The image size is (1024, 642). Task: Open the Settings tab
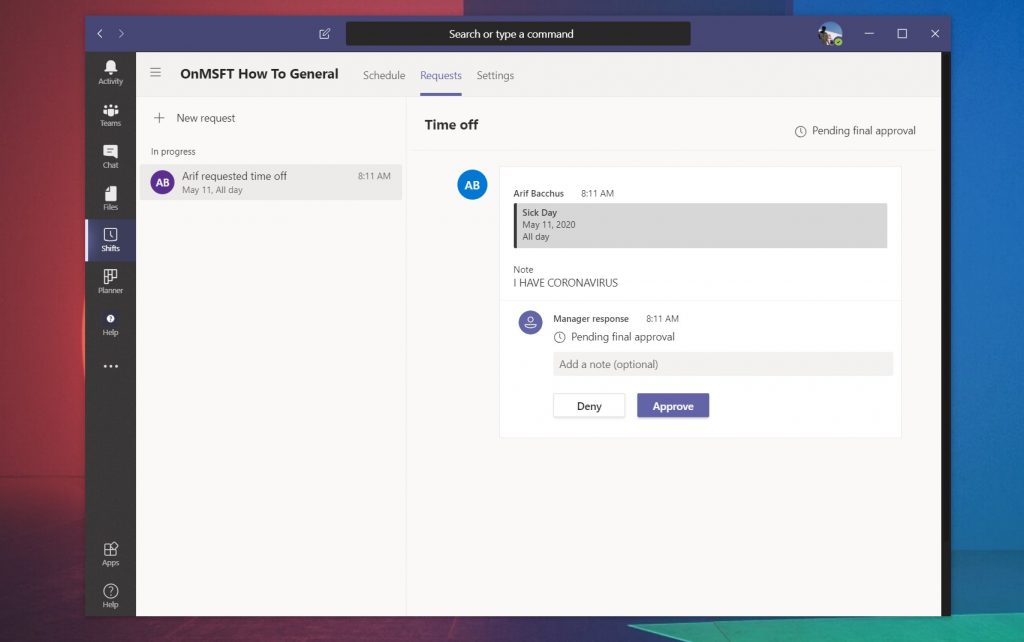(x=495, y=75)
